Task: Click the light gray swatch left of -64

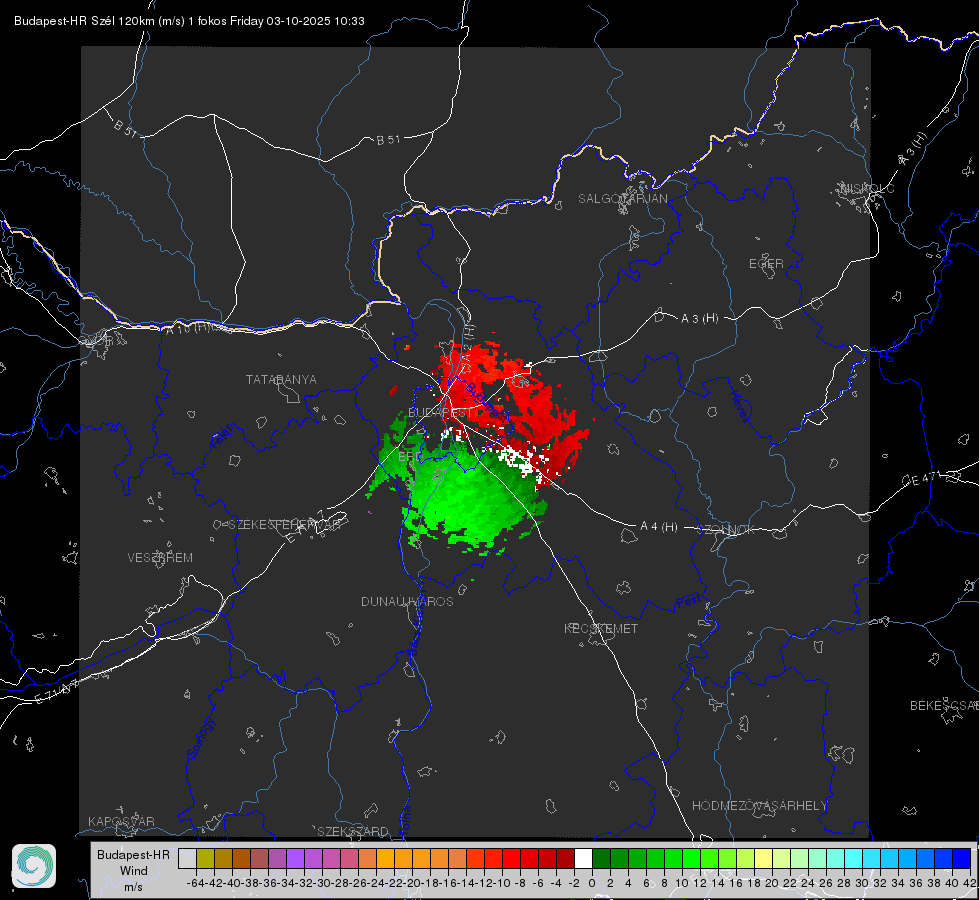Action: [187, 858]
